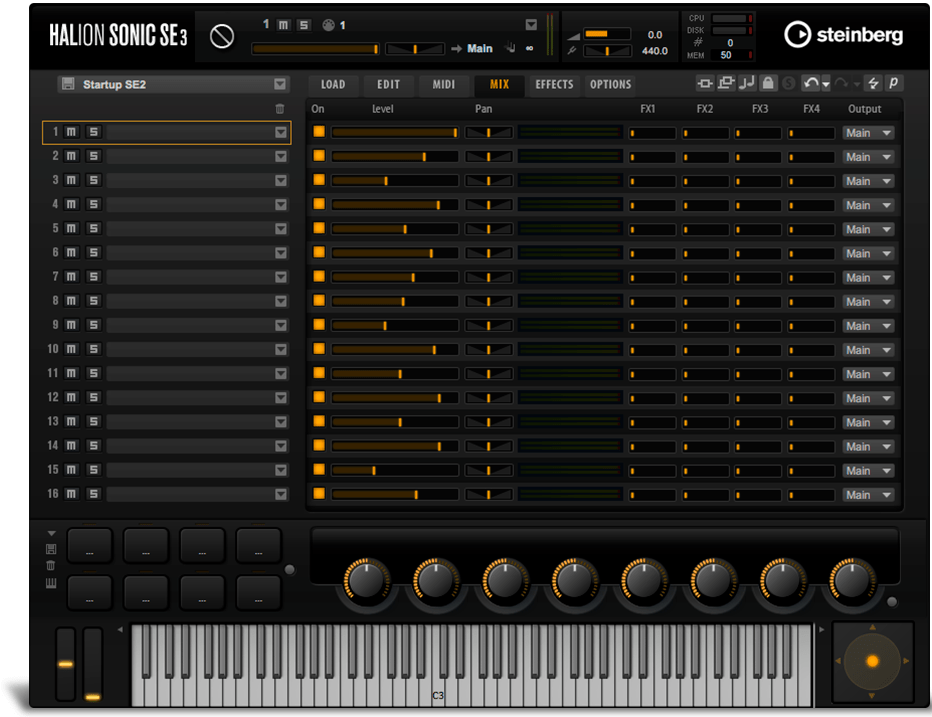Open the LOAD tab
This screenshot has height=717, width=932.
click(333, 85)
